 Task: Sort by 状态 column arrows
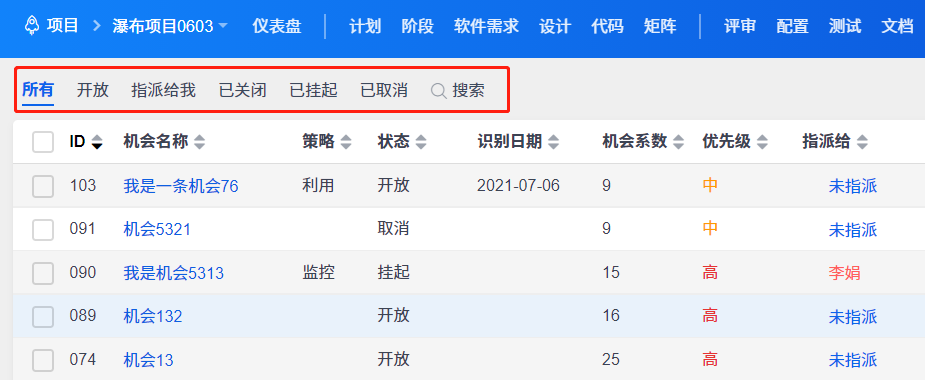[x=421, y=142]
